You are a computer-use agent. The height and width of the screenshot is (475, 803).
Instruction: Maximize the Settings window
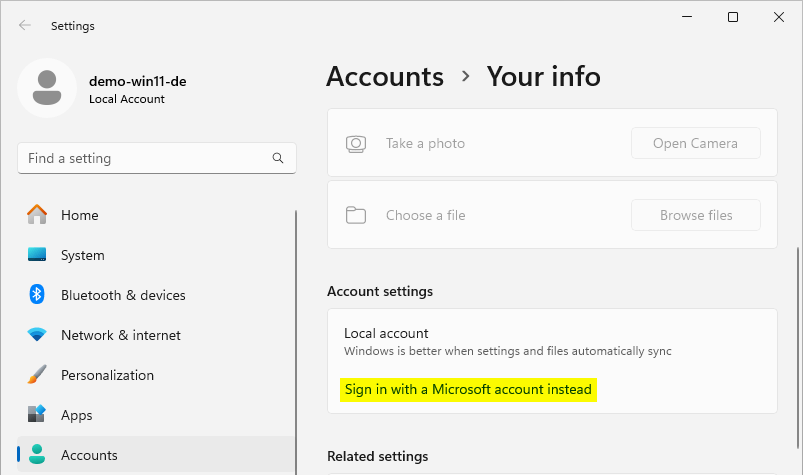[733, 17]
